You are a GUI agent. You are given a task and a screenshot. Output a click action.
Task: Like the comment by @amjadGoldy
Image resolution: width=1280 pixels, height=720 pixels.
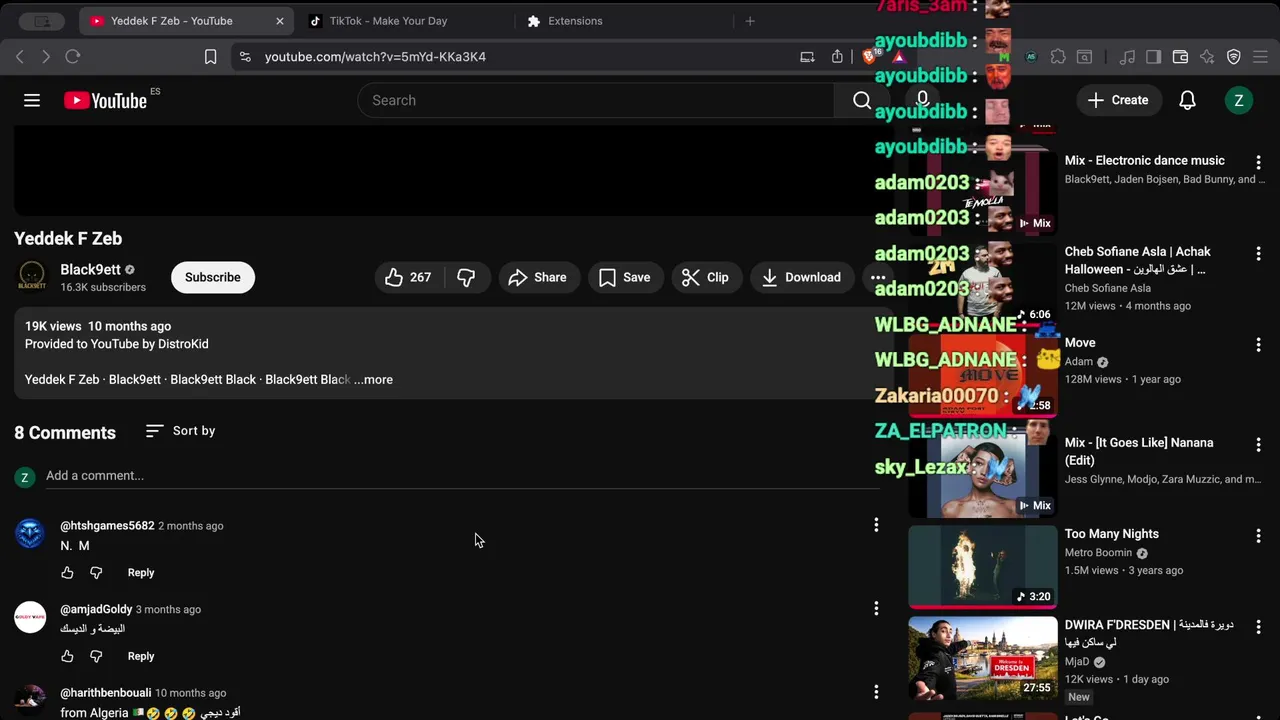[x=67, y=657]
